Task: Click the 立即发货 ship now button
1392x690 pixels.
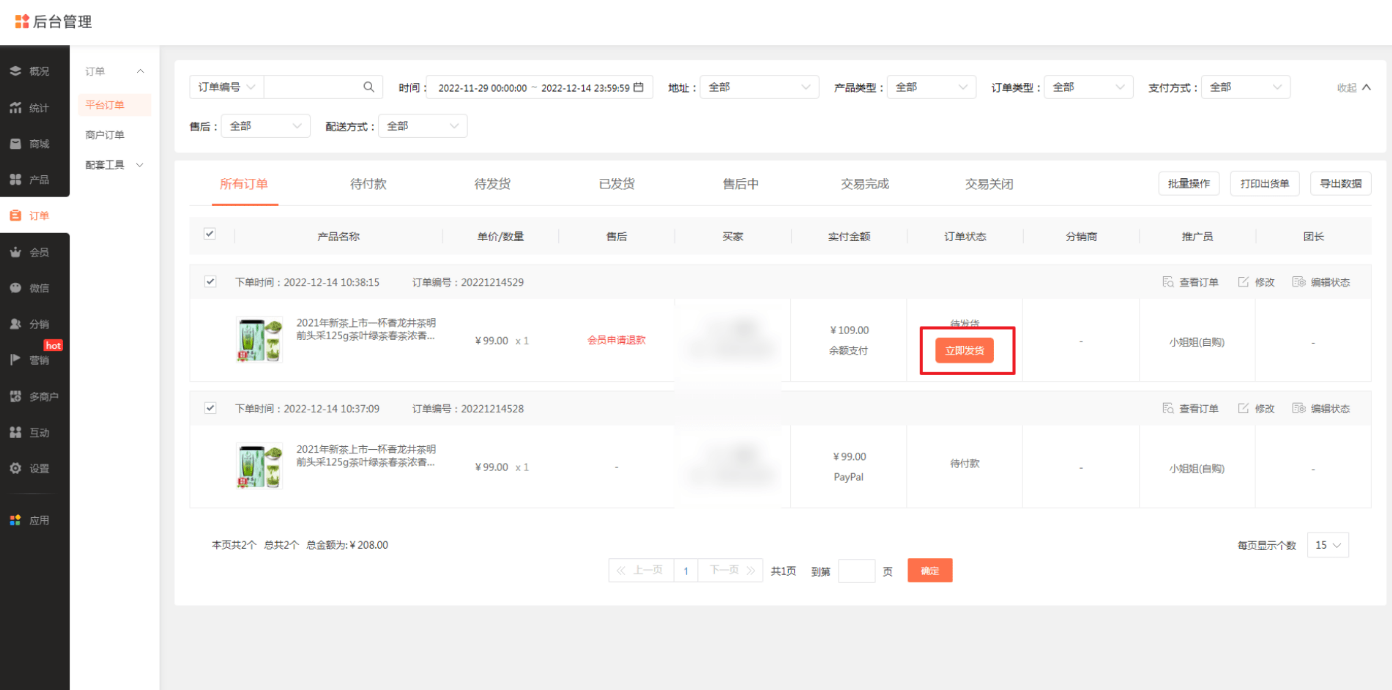Action: [x=964, y=350]
